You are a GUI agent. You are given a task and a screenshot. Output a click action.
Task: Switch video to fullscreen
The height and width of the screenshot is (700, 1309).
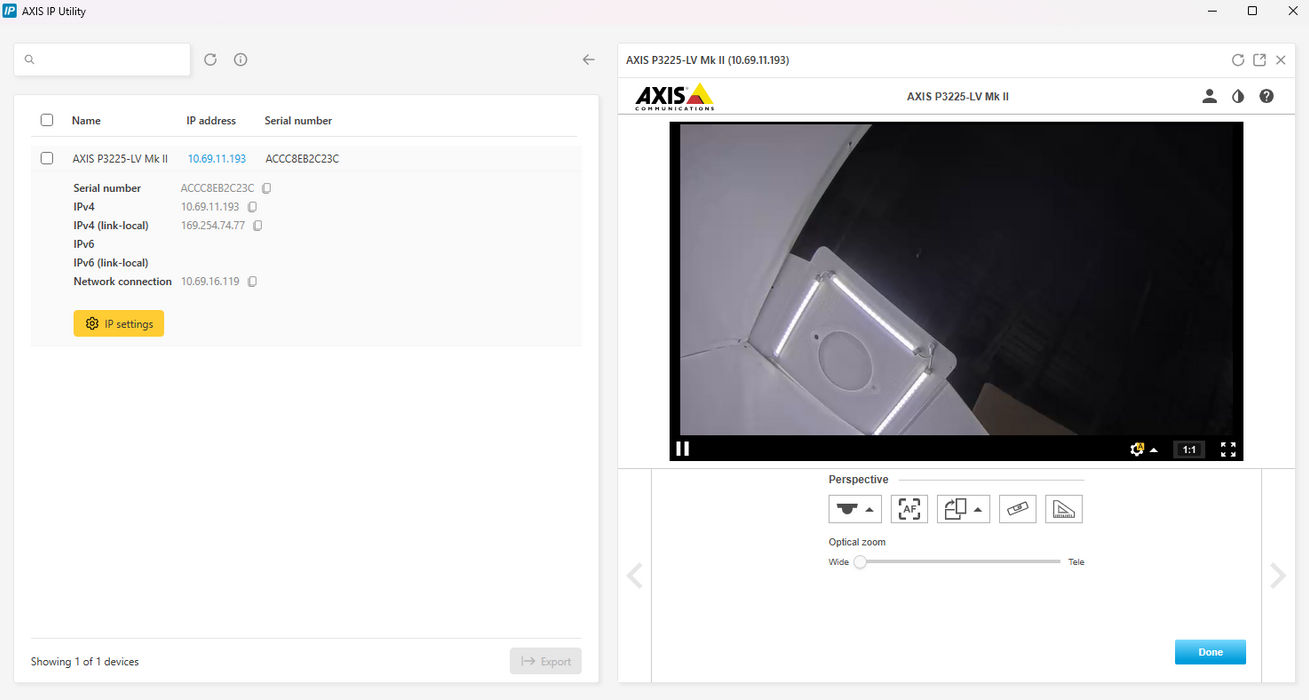[1228, 449]
